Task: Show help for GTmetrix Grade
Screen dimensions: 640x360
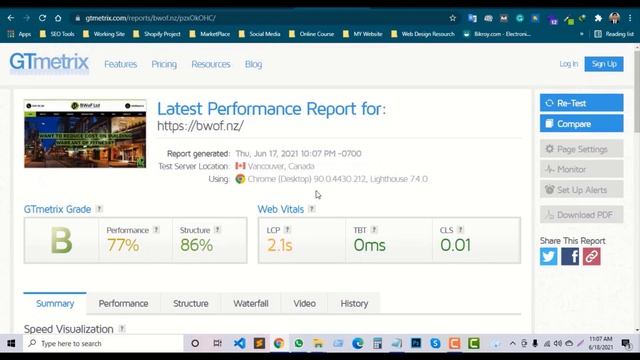Action: (x=99, y=209)
